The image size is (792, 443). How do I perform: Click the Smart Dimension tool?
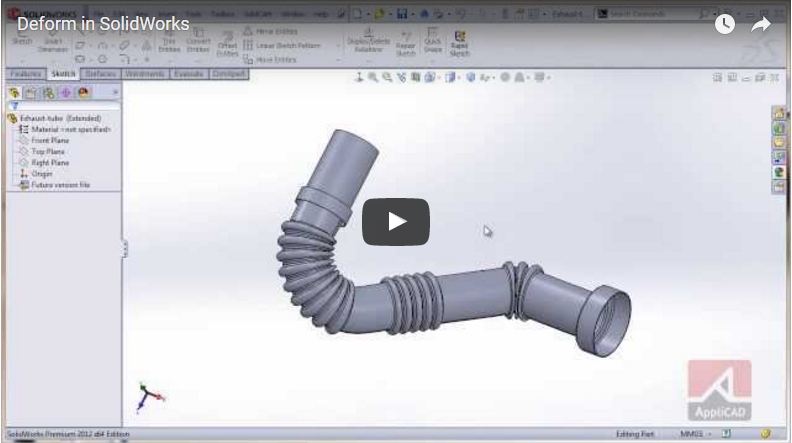pos(53,41)
